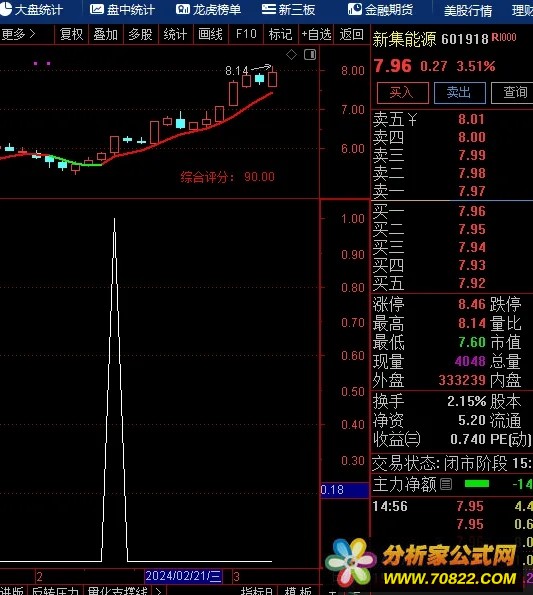533x595 pixels.
Task: Click 卖四 price 8.00
Action: pos(472,137)
